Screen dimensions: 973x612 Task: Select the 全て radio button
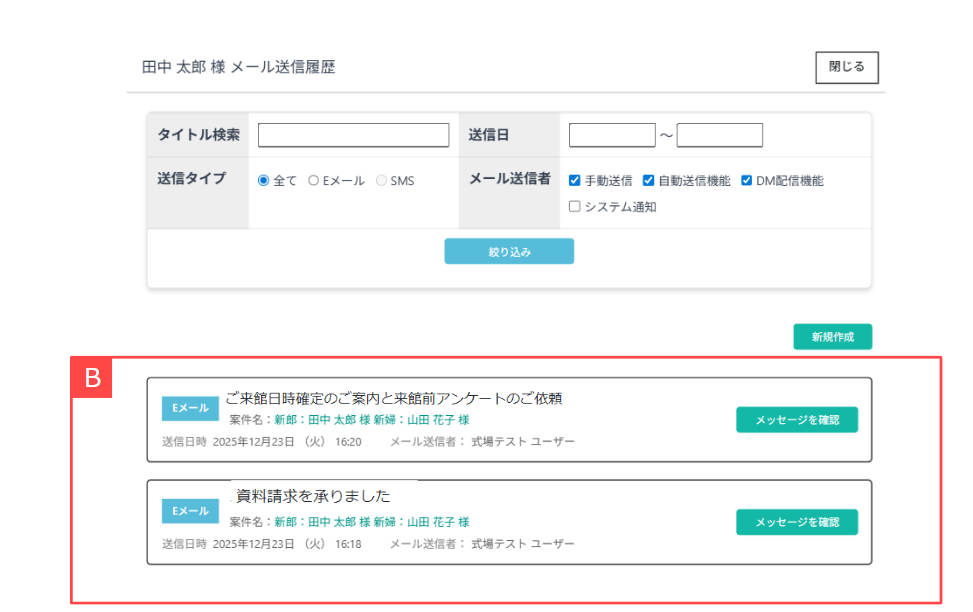264,181
